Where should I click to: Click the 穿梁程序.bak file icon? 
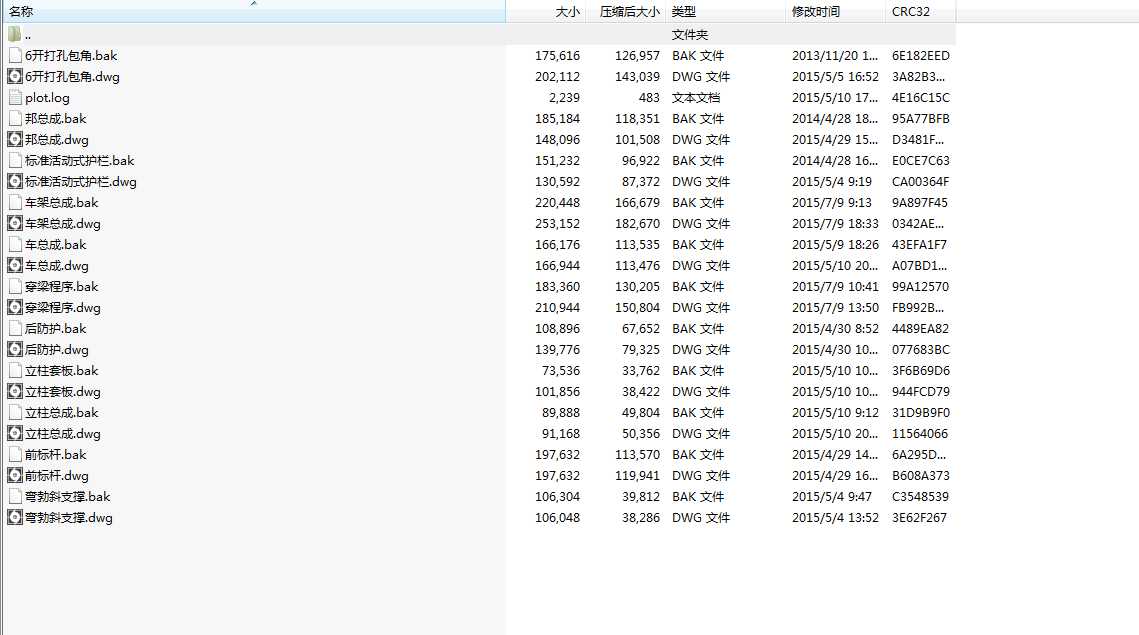click(15, 287)
